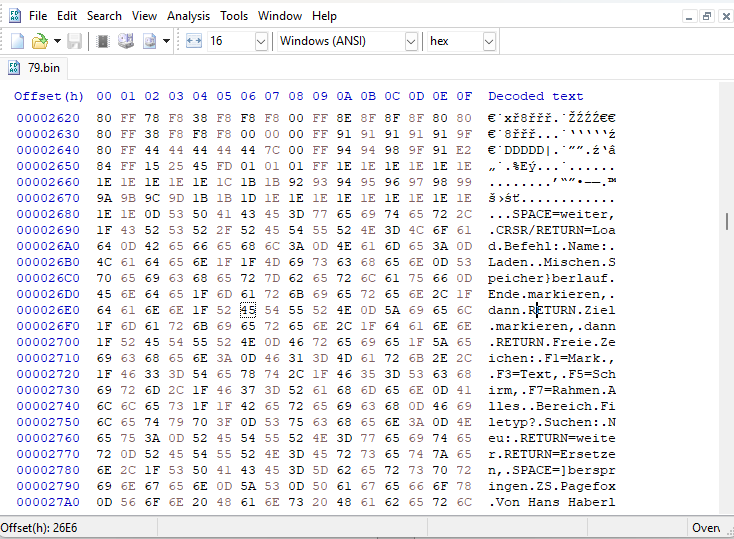Click decoded text '.F3=Text,.F5=Sch'
734x539 pixels.
coord(551,374)
